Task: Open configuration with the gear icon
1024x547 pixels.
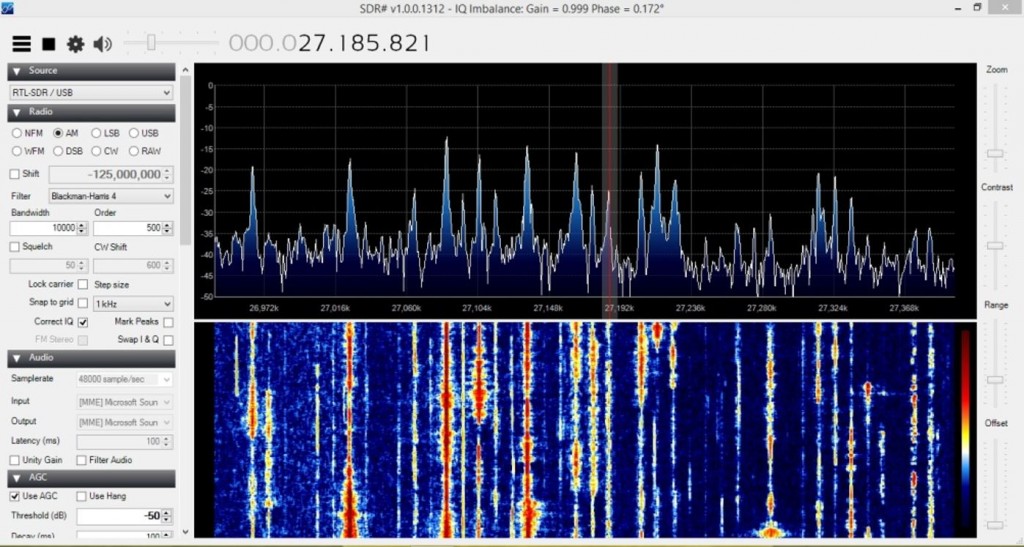Action: 75,44
